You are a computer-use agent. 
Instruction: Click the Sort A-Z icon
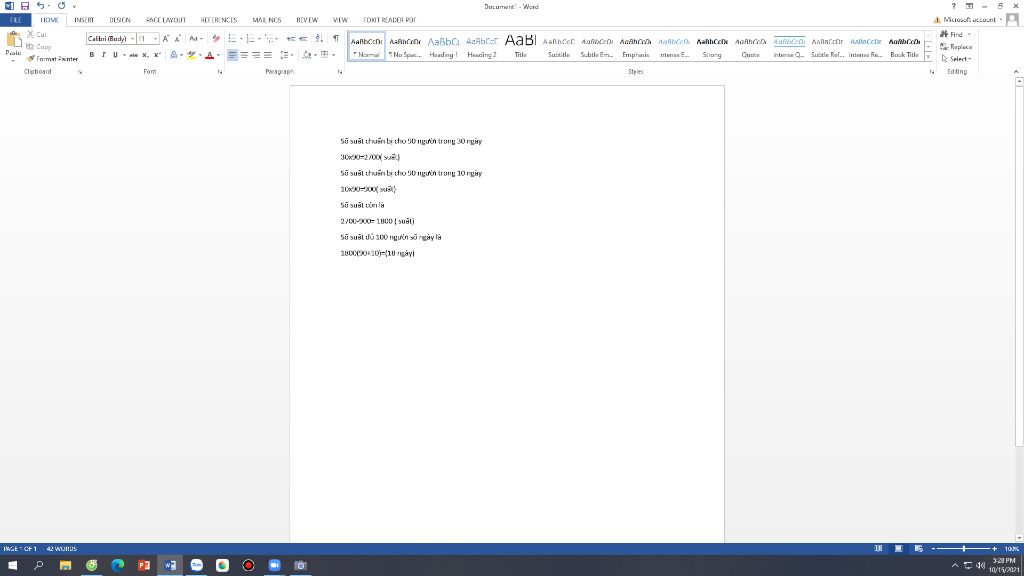[x=319, y=38]
